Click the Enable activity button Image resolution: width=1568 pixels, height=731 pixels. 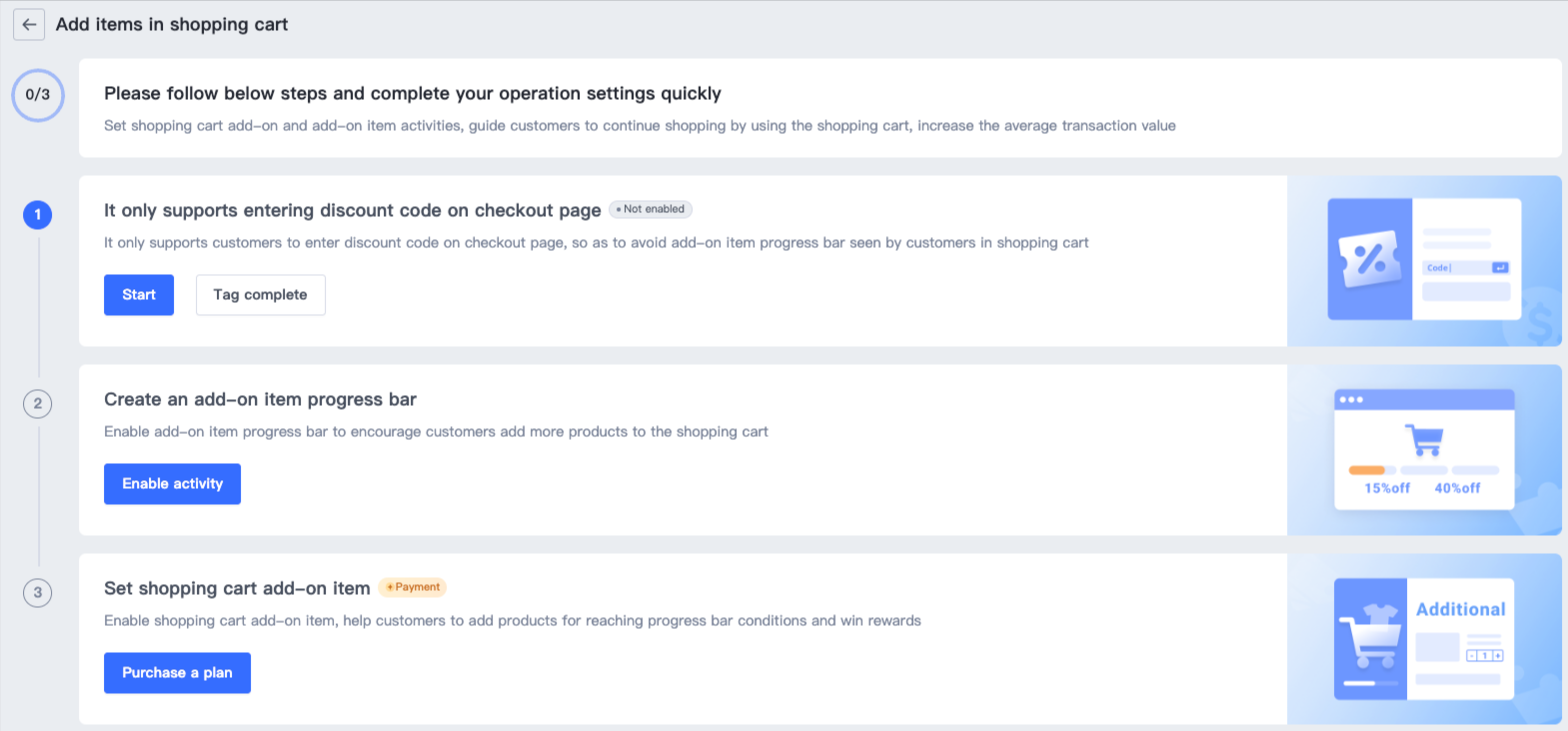172,484
